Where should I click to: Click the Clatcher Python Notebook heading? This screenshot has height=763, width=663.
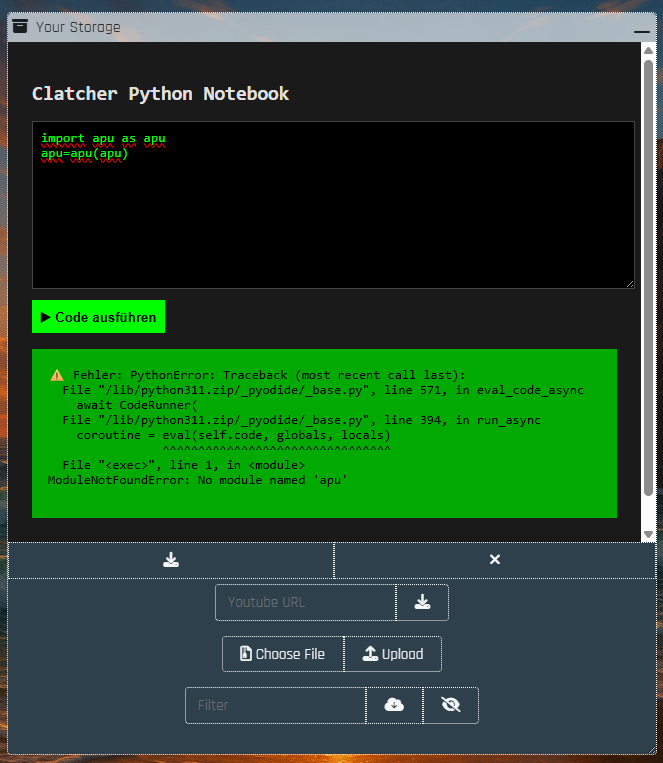click(160, 93)
